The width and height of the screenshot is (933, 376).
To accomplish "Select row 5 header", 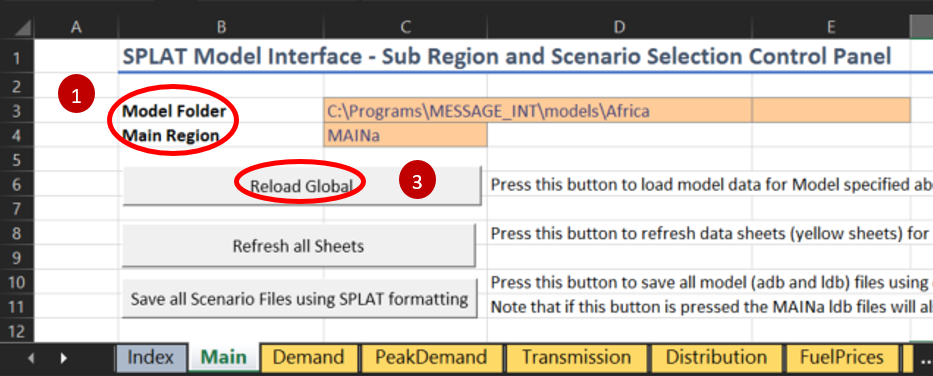I will point(17,159).
